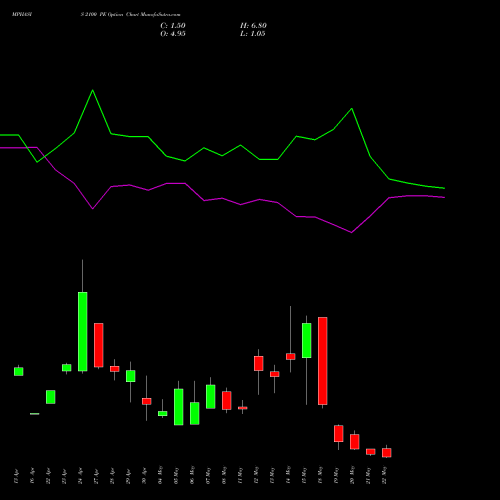The width and height of the screenshot is (500, 500).
Task: Click the open value 'O: 4.95'
Action: tap(173, 34)
